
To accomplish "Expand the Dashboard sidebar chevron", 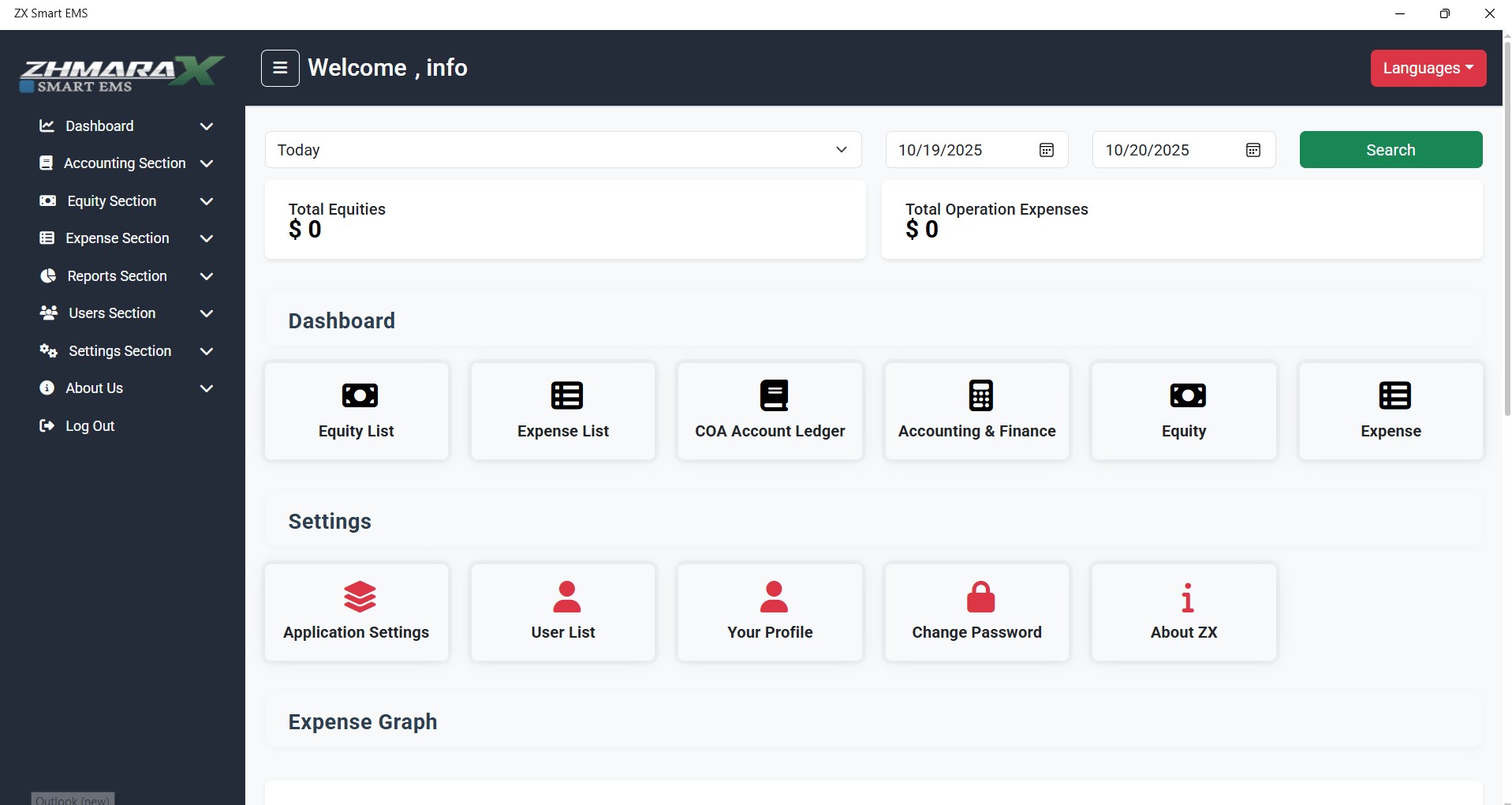I will tap(207, 126).
